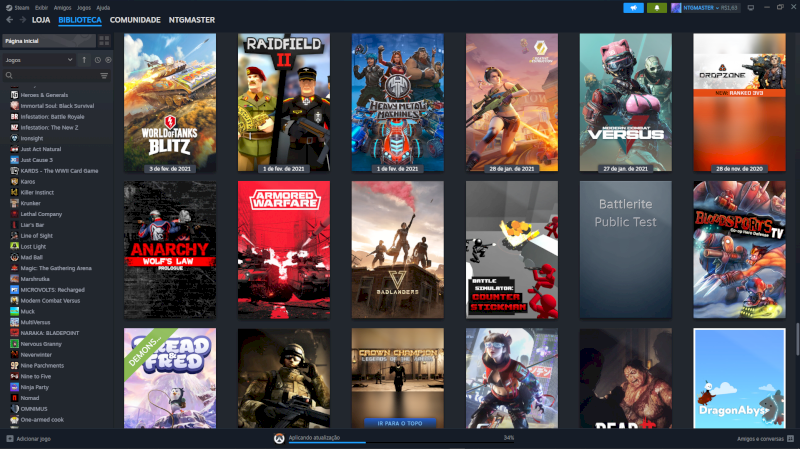Click the library search input field
This screenshot has height=449, width=800.
pyautogui.click(x=56, y=76)
